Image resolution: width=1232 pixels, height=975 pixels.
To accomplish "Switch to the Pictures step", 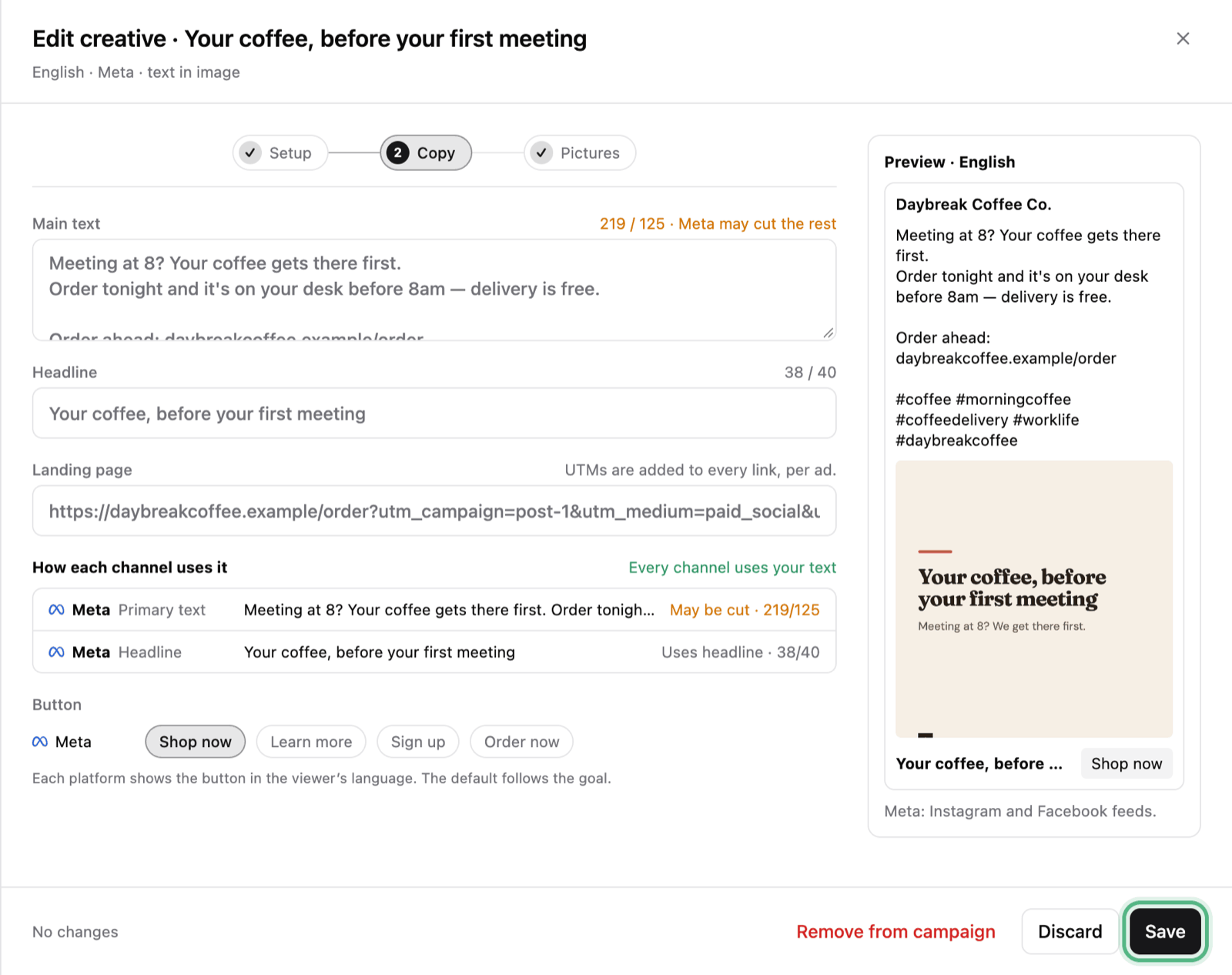I will pos(580,152).
